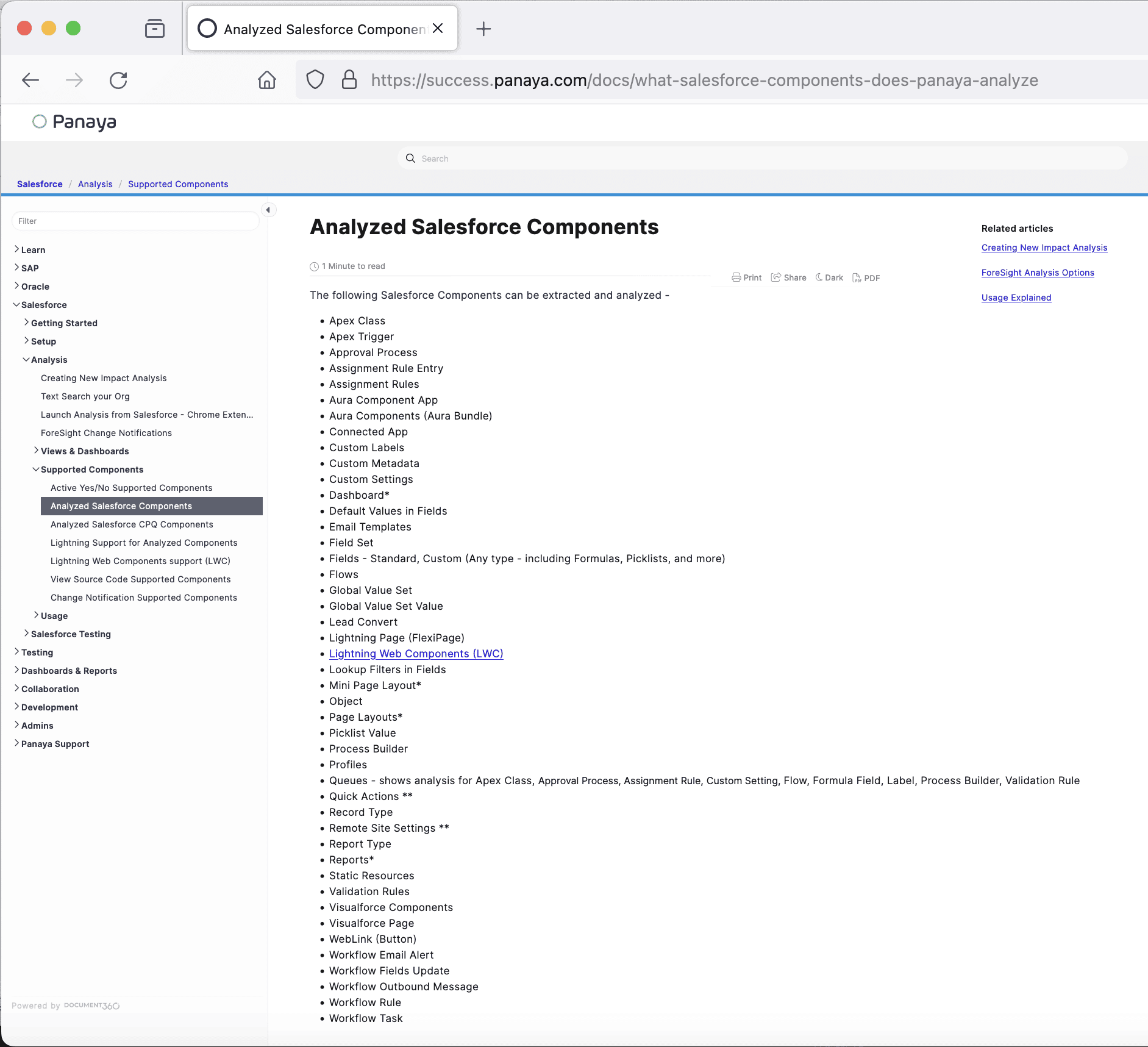
Task: Open the Salesforce breadcrumb
Action: coord(40,184)
